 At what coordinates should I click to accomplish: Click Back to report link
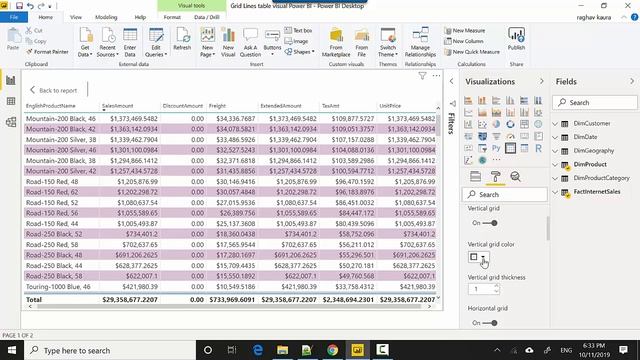tap(53, 90)
